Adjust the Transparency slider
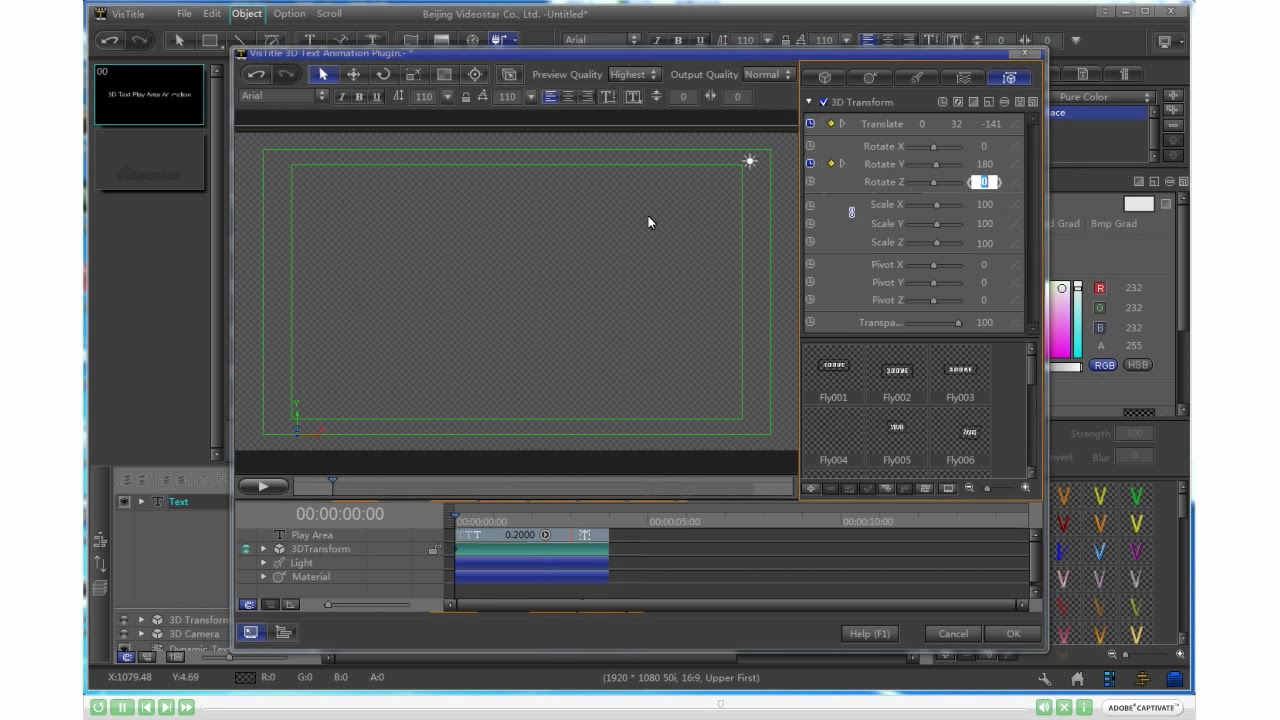 (x=935, y=323)
